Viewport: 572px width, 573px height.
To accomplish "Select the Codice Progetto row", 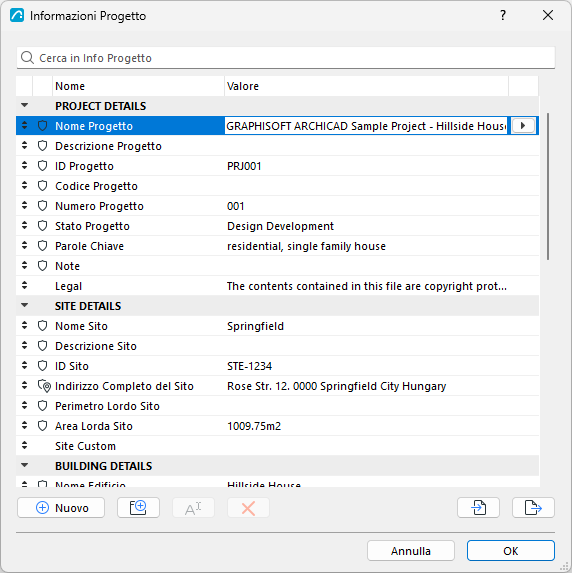I will [277, 186].
